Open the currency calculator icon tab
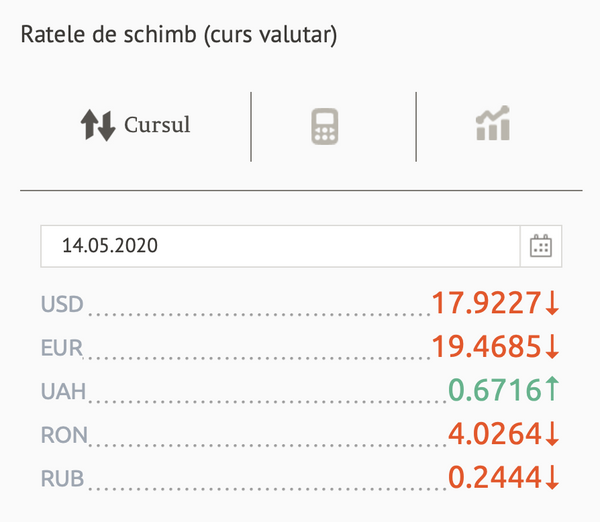600x522 pixels. 324,126
